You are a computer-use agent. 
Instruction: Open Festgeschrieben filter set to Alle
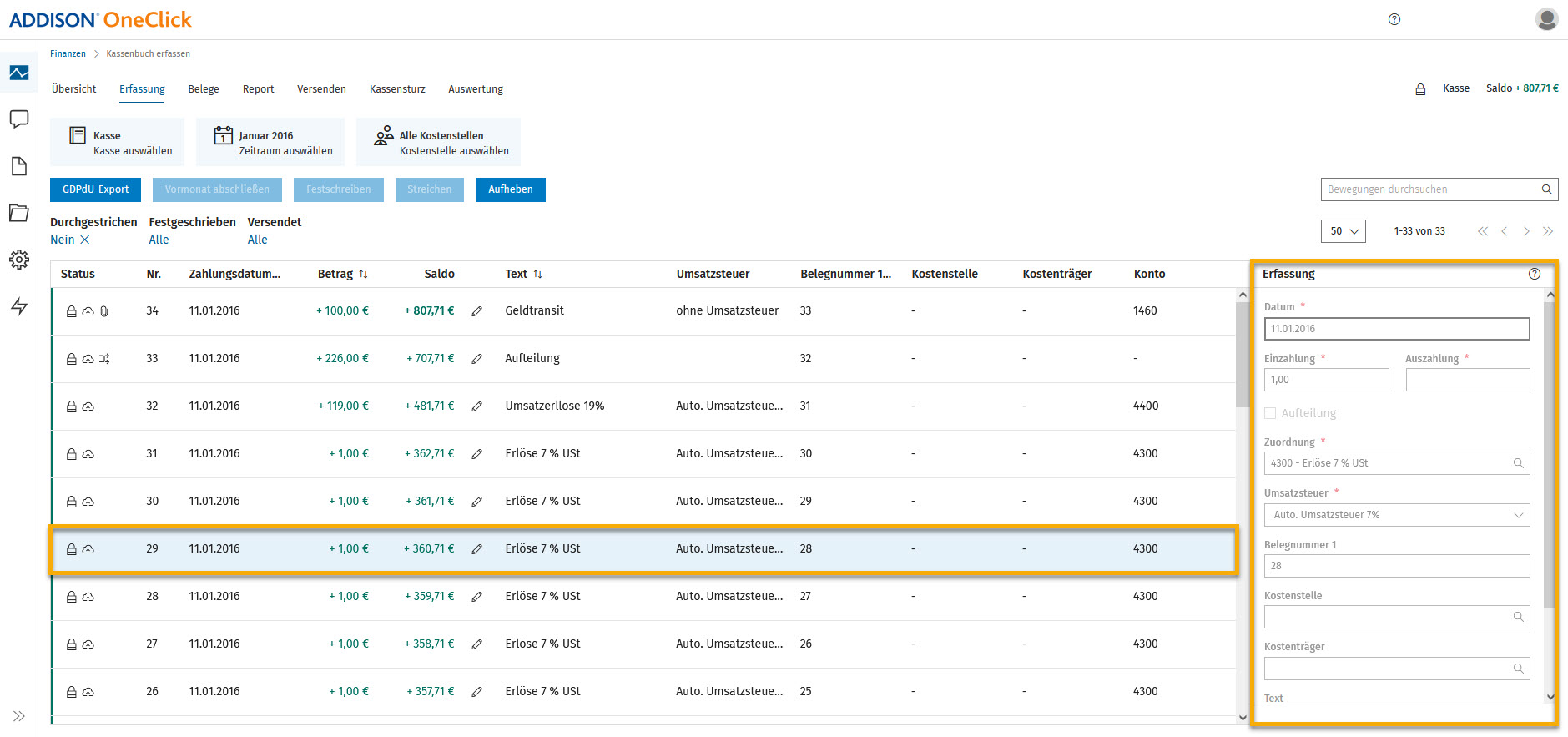[159, 240]
